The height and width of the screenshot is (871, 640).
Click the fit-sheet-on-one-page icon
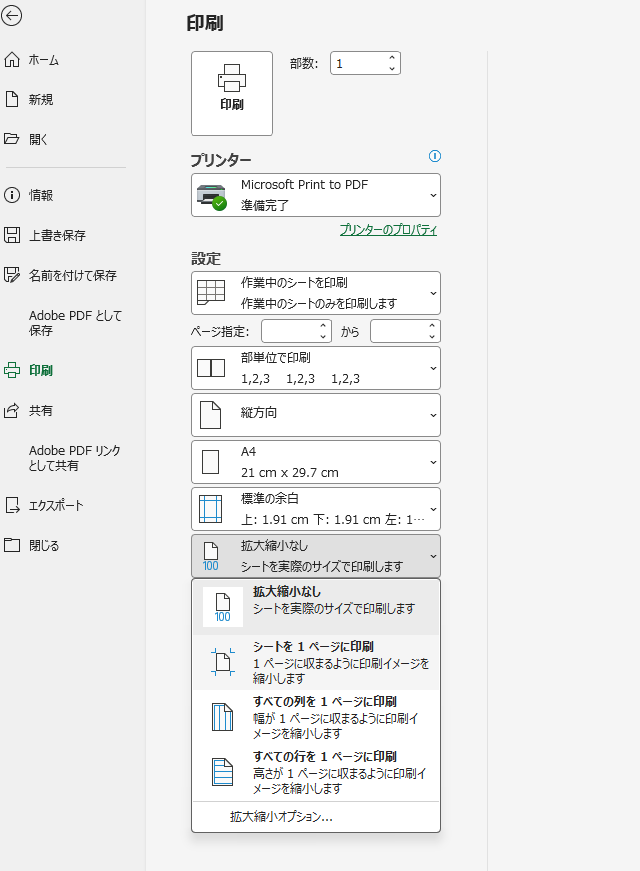point(223,662)
